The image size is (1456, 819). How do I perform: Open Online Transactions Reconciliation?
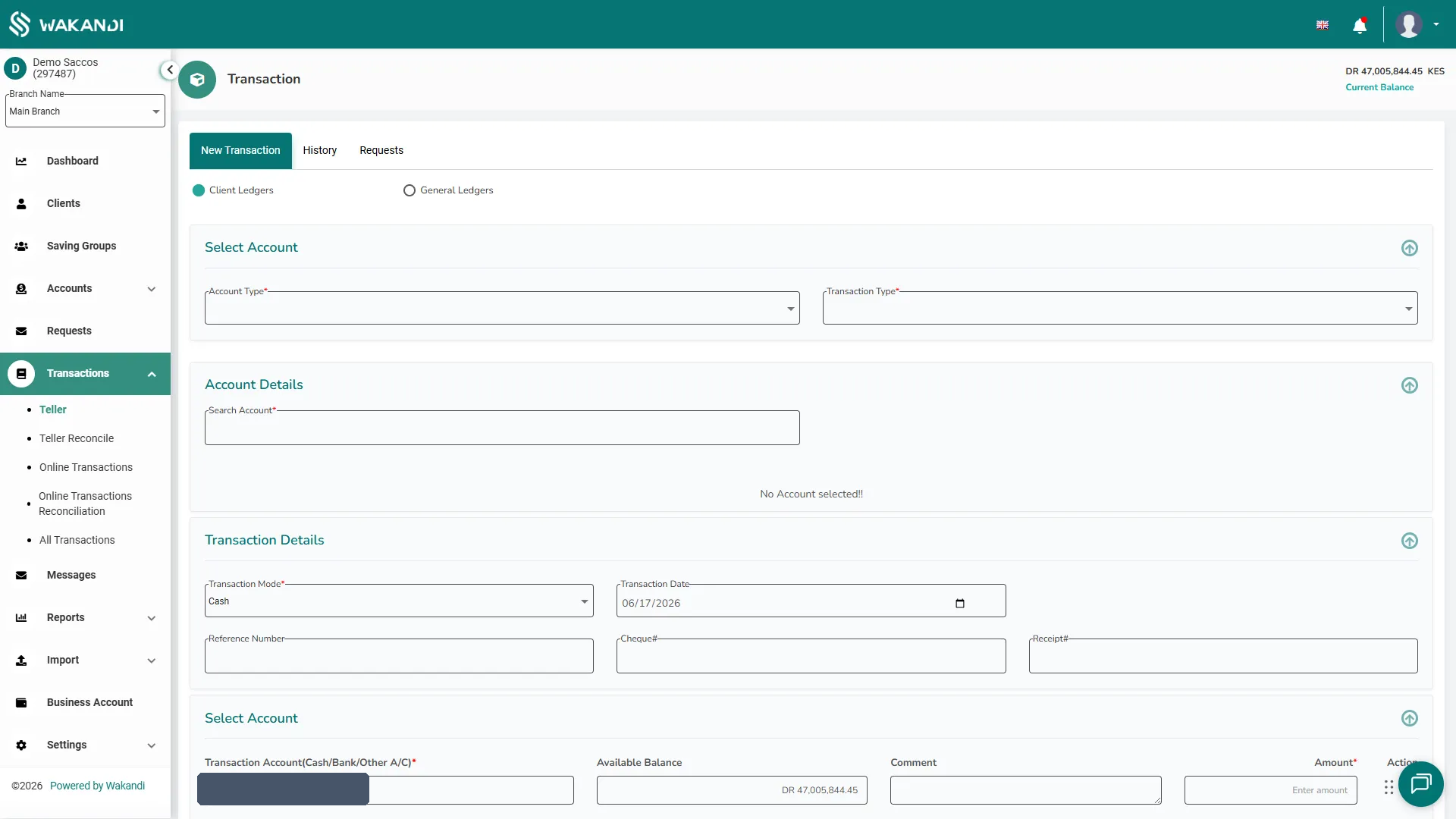pyautogui.click(x=85, y=504)
